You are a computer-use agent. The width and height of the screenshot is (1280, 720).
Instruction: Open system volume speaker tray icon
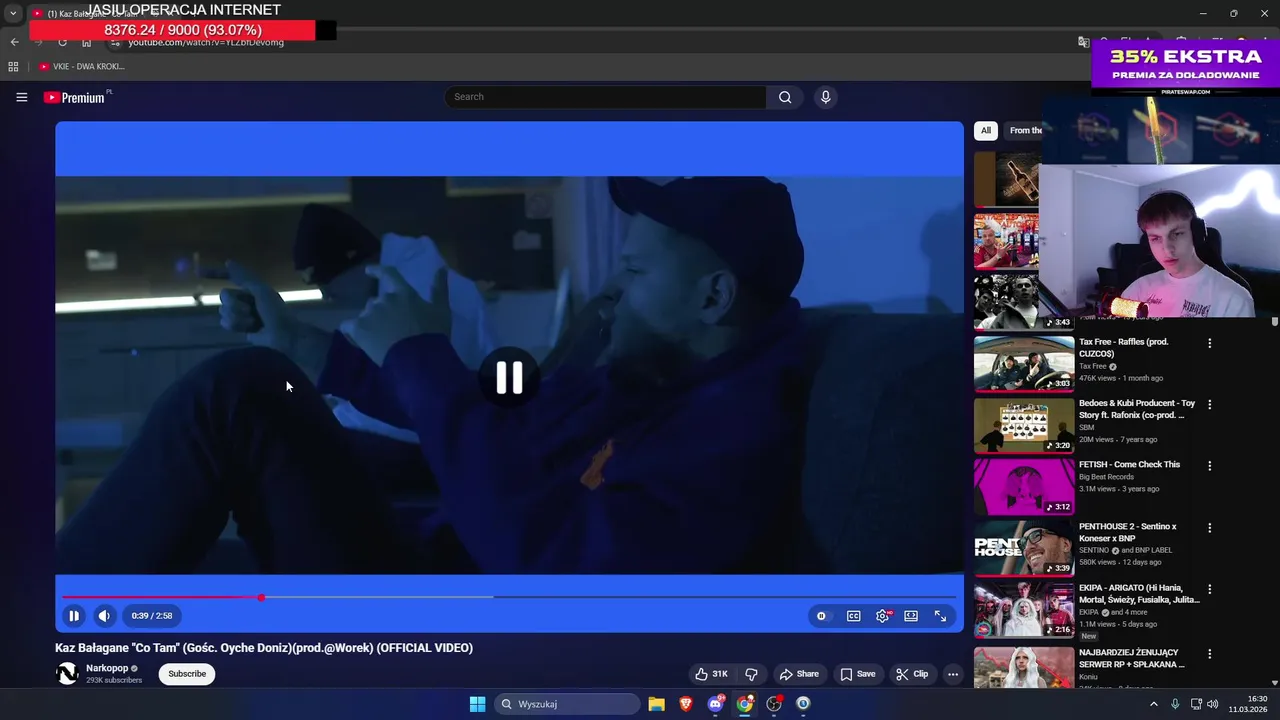(1213, 704)
